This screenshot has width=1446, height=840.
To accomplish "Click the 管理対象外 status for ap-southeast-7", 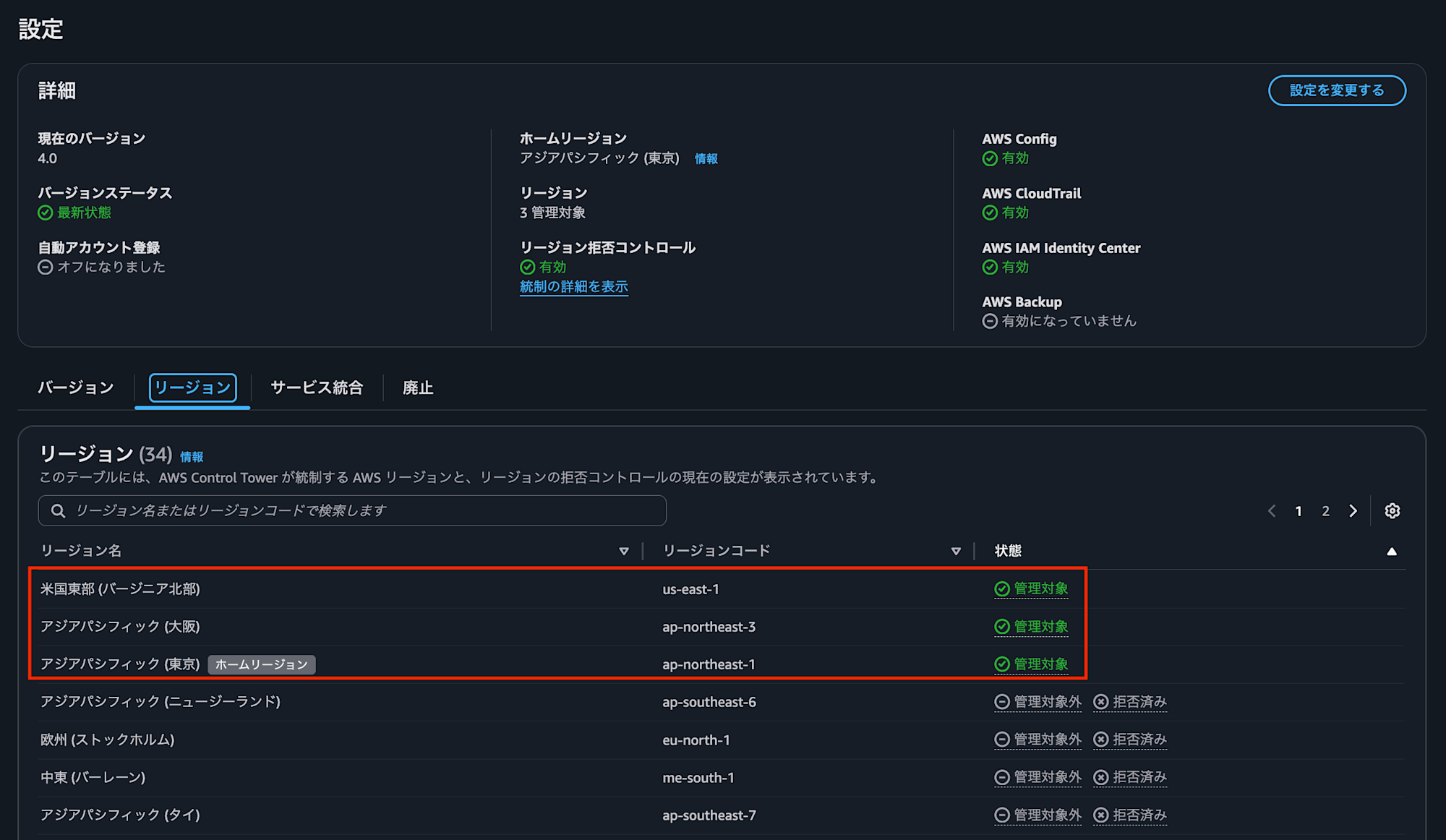I will point(1038,815).
